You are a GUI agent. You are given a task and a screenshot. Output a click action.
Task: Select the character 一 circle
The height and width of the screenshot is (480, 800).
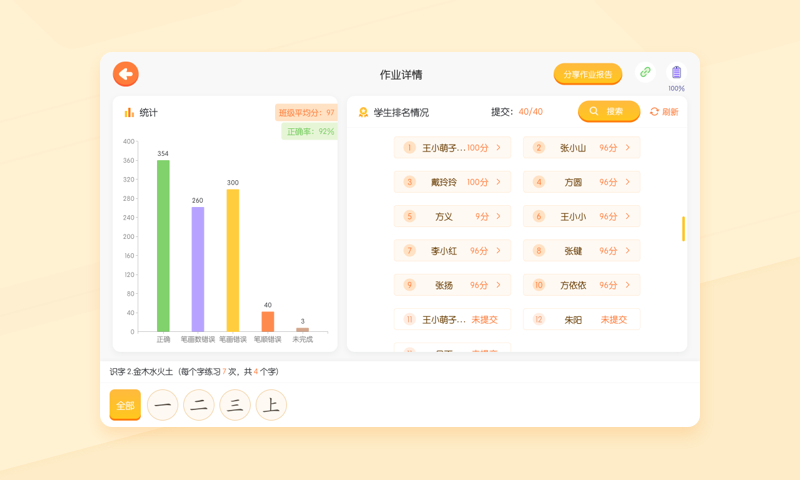pos(163,405)
